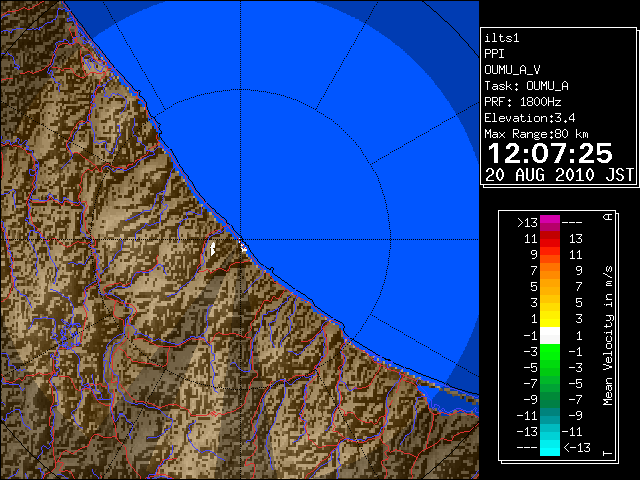640x480 pixels.
Task: Click the PRF: 1800Hz value
Action: click(522, 102)
